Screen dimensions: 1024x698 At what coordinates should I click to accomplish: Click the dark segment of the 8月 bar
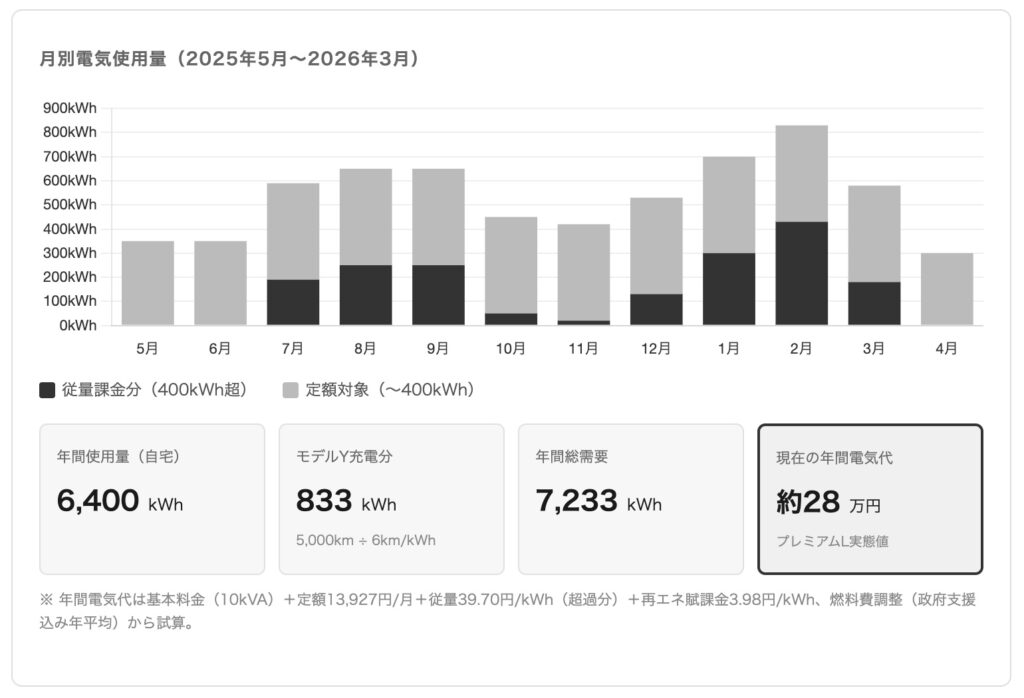pyautogui.click(x=365, y=295)
